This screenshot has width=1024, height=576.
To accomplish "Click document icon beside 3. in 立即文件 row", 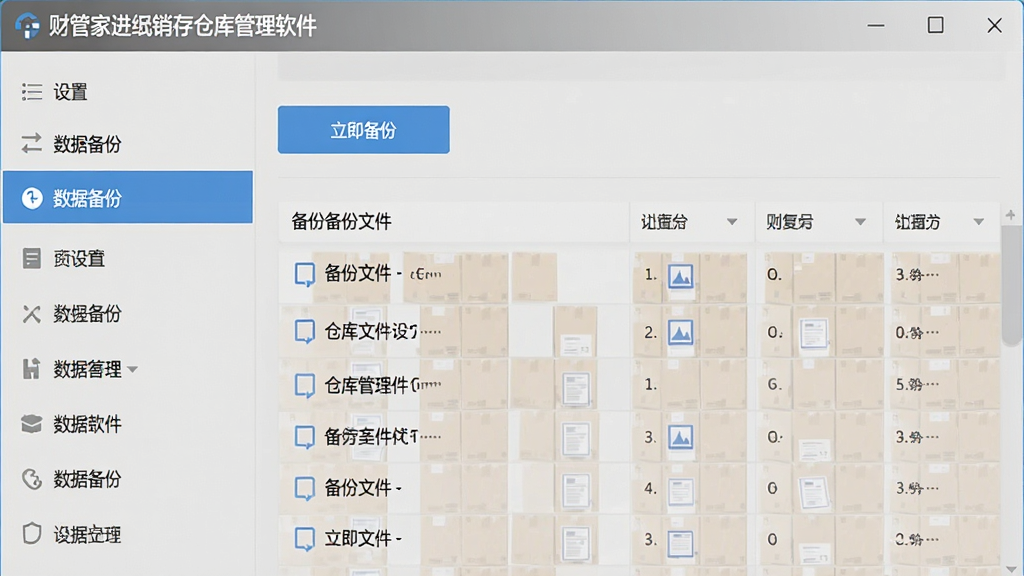I will click(x=680, y=543).
